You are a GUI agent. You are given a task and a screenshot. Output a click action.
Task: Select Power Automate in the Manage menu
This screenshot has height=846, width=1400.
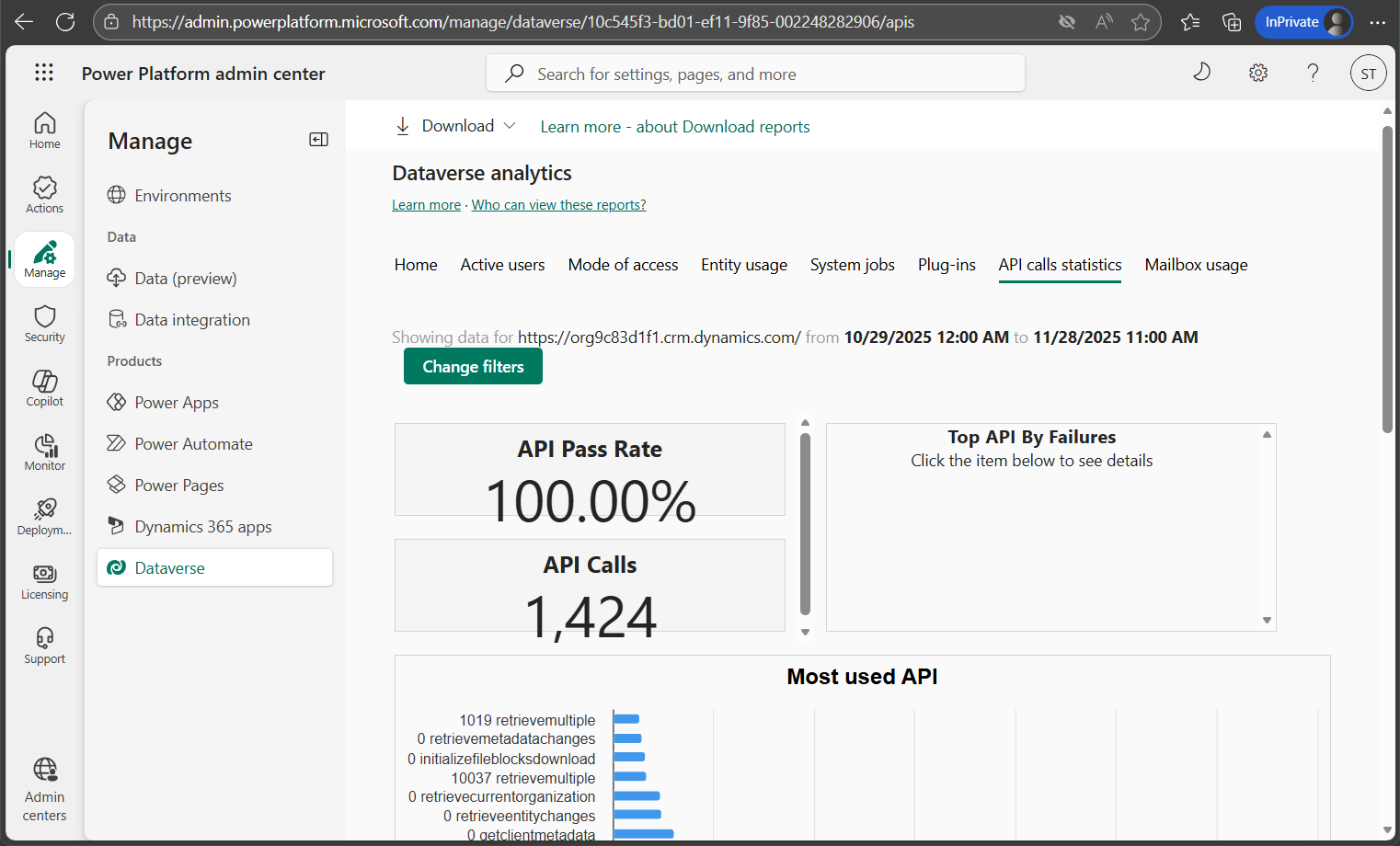[x=193, y=444]
